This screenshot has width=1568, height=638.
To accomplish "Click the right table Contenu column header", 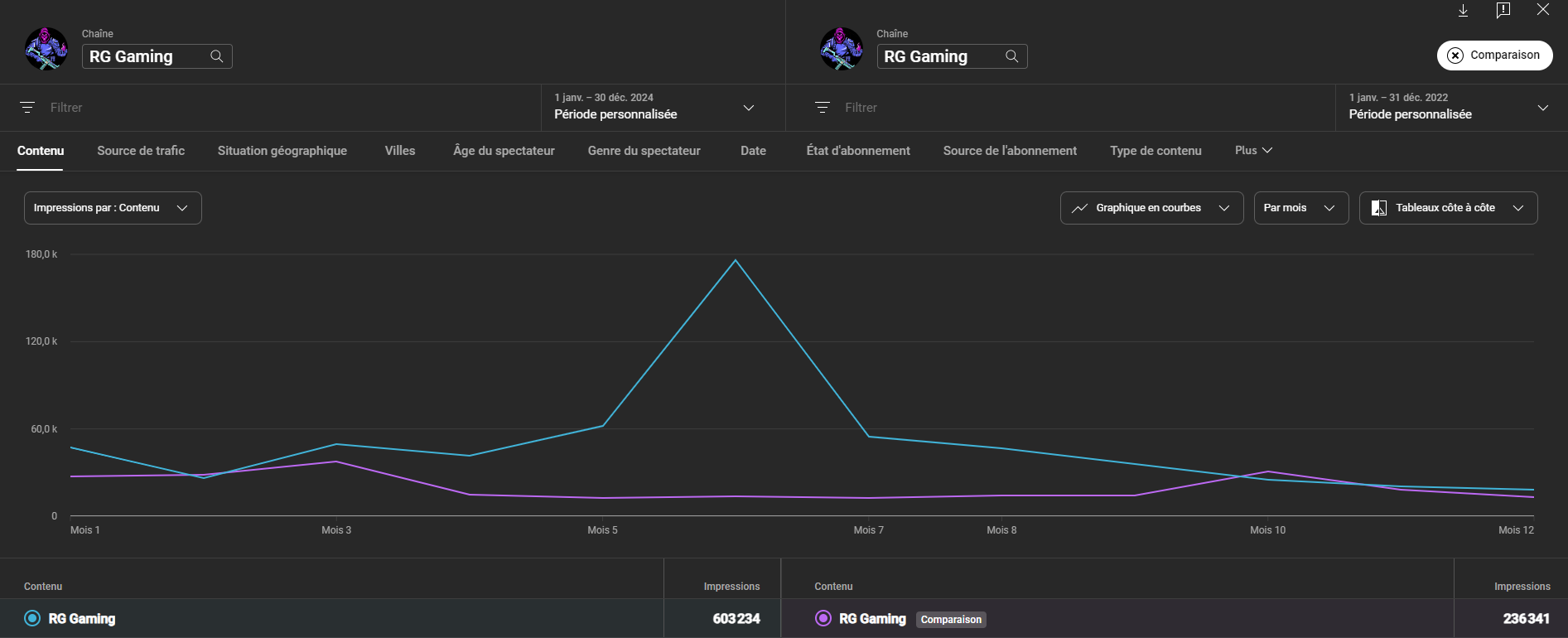I will point(833,587).
